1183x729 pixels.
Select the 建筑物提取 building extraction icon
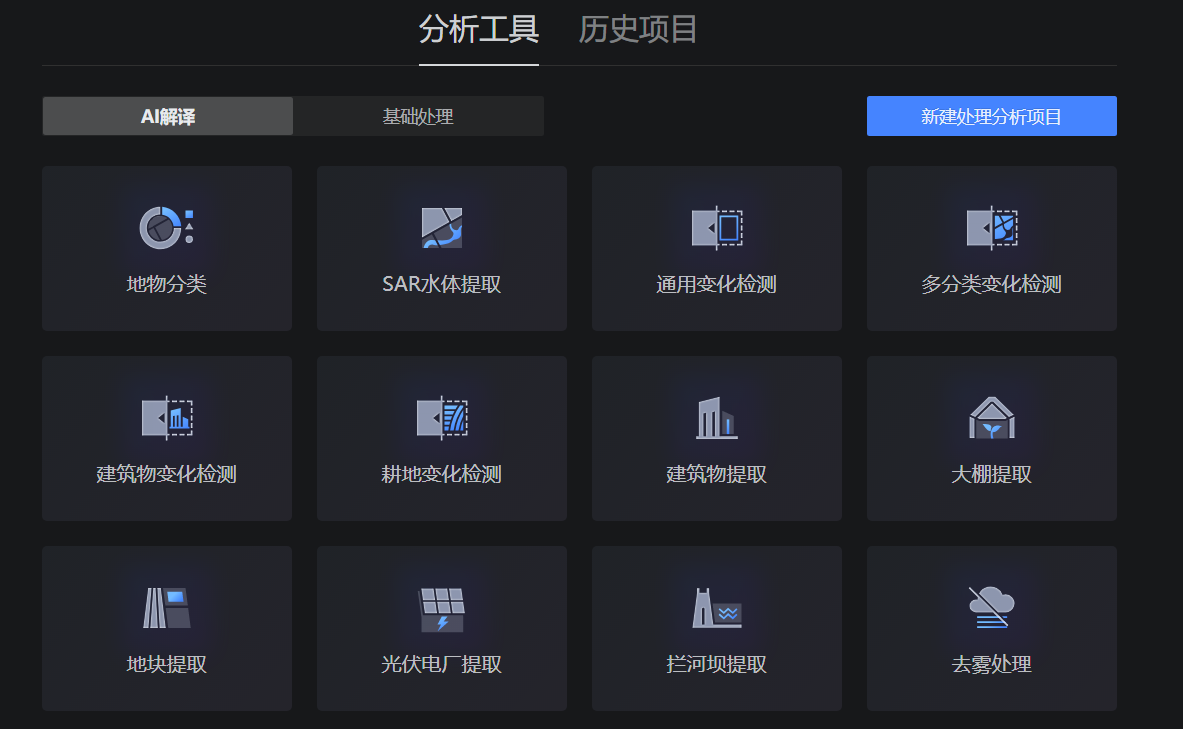716,417
